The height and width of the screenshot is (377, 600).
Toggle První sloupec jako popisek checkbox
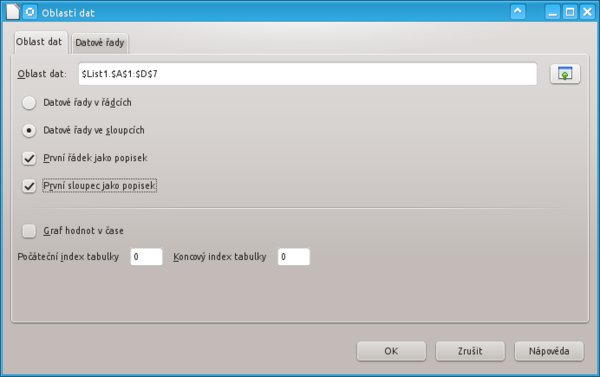point(29,186)
